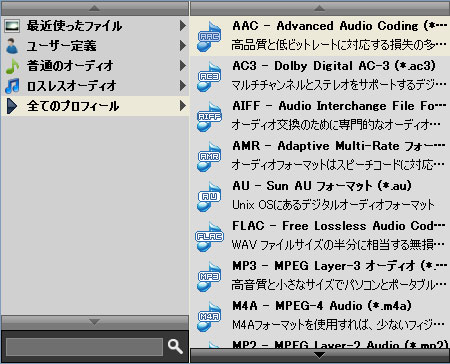Choose AAC - Advanced Audio Coding profile
The width and height of the screenshot is (450, 364).
(x=320, y=36)
